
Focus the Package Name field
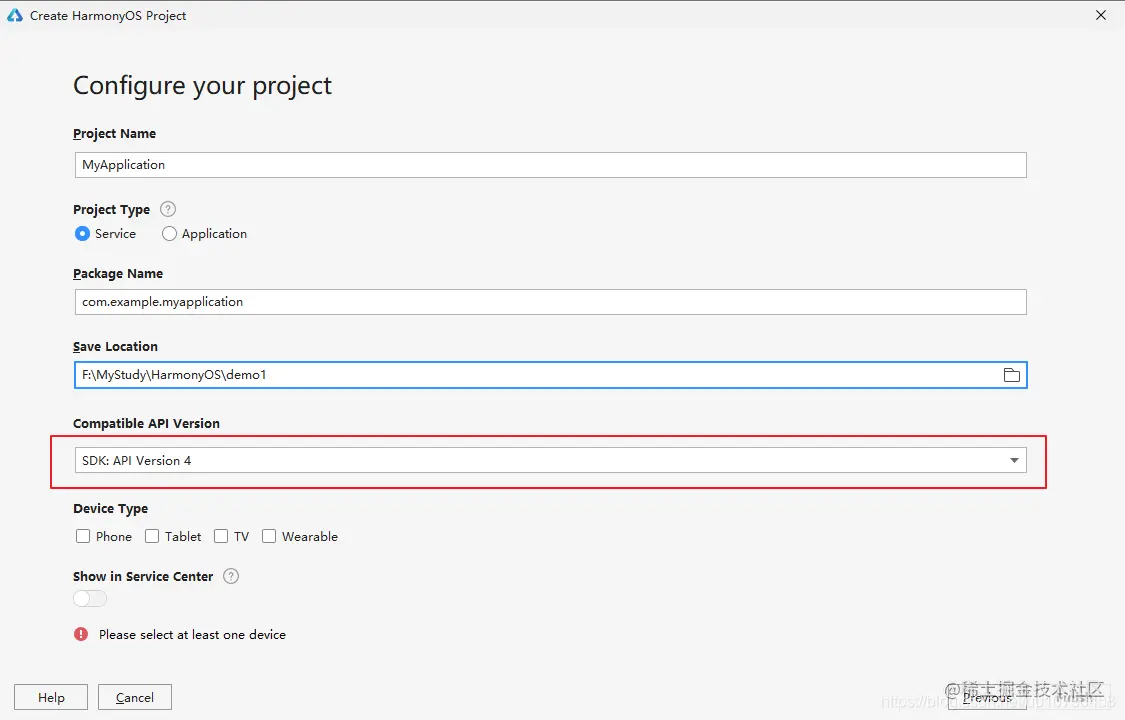pos(550,302)
